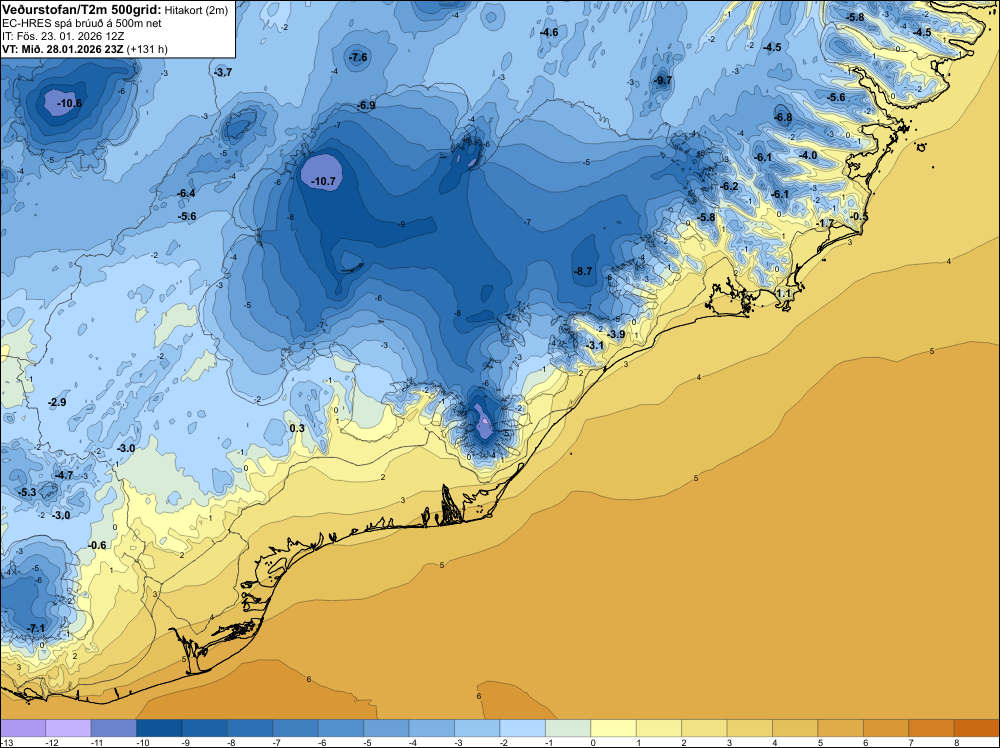
Task: Click the "8" tick label on the legend
Action: [956, 742]
